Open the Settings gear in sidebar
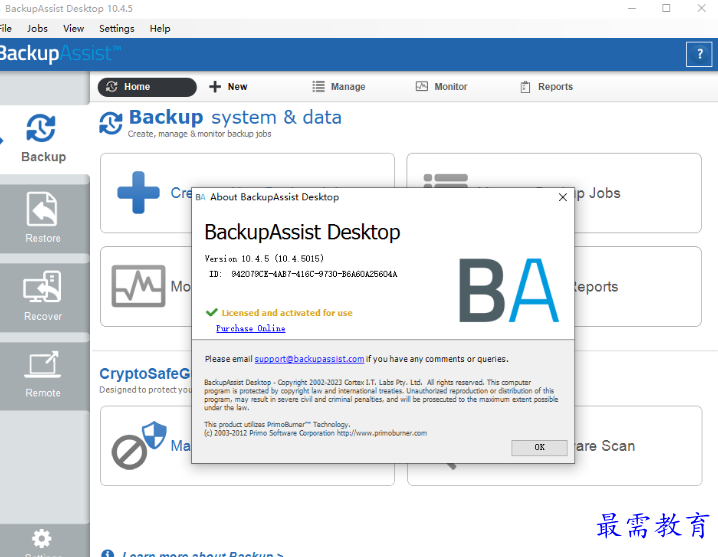 tap(42, 539)
